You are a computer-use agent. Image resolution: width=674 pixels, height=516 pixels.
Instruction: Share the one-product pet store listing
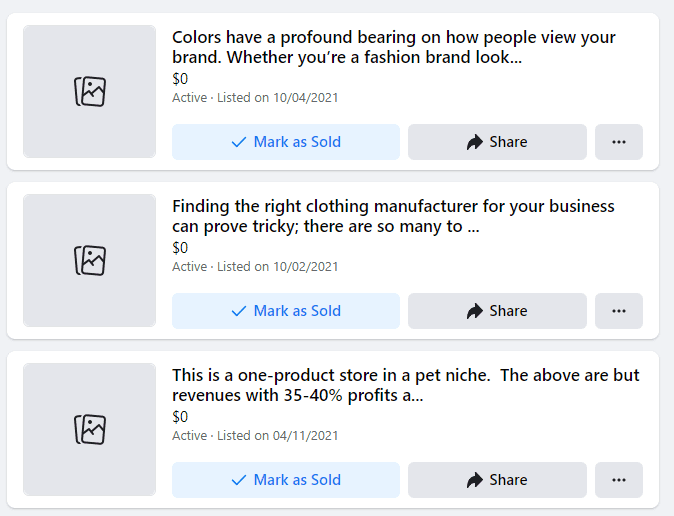pos(497,480)
